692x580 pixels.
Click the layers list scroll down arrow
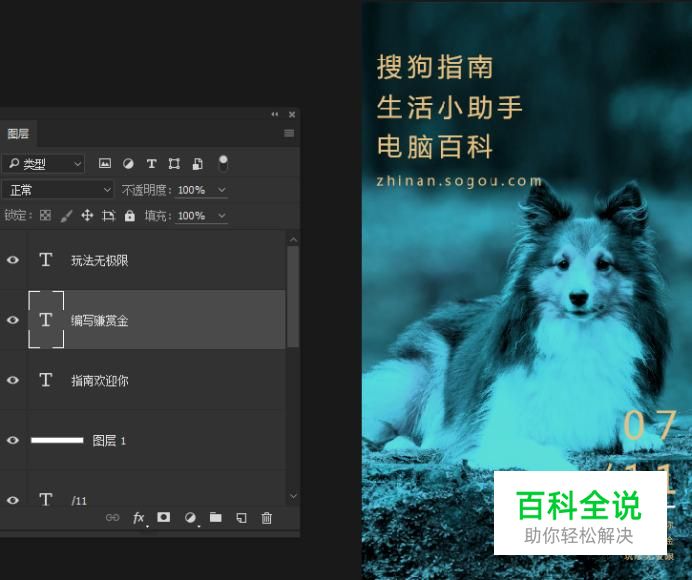(x=293, y=496)
